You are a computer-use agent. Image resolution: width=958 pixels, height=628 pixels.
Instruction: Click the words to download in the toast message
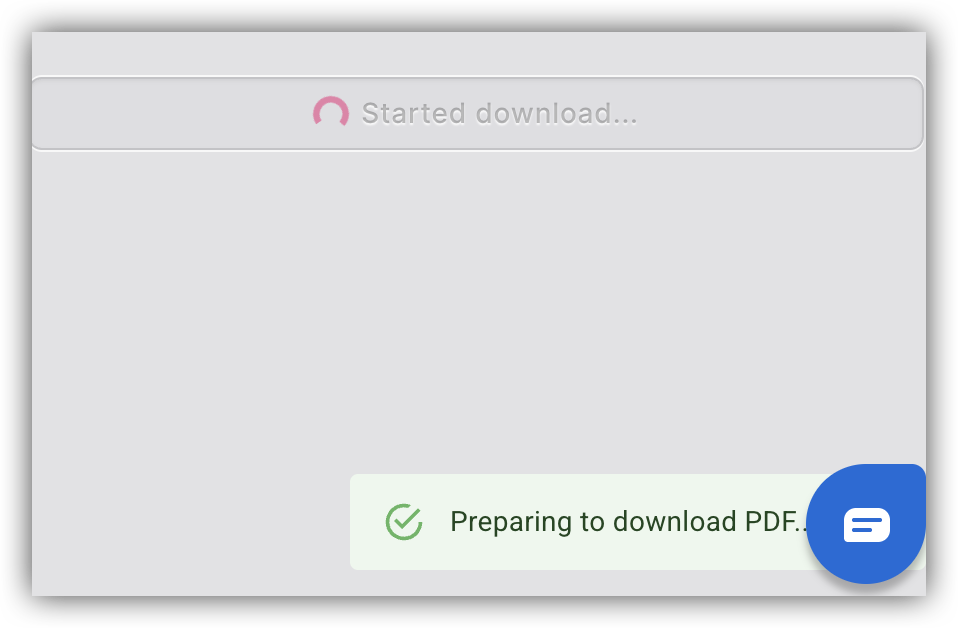pyautogui.click(x=658, y=522)
